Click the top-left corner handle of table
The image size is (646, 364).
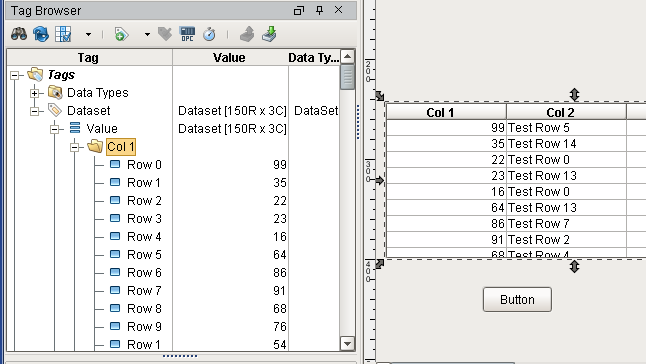(x=379, y=96)
